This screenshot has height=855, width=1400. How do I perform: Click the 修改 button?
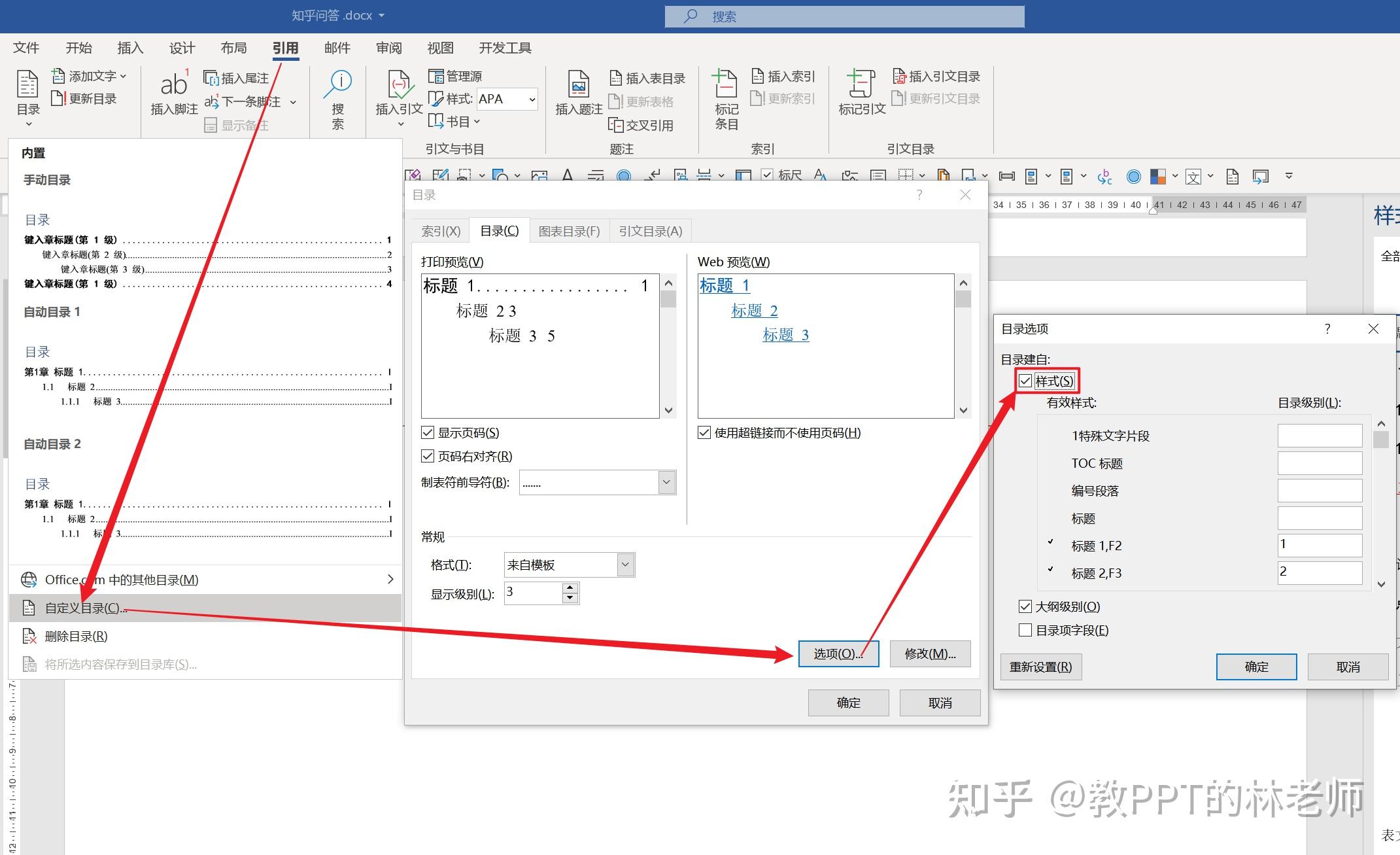point(929,654)
